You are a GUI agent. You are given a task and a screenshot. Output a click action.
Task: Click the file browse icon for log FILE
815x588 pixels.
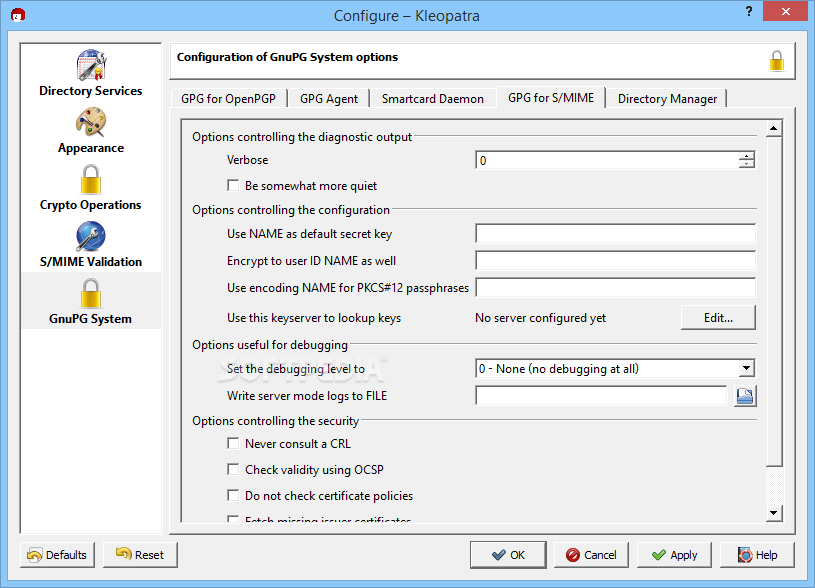coord(745,396)
